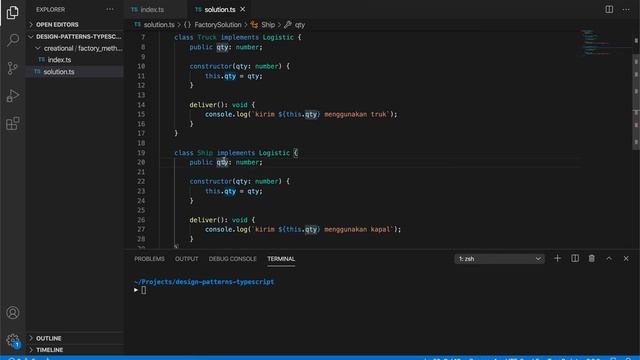This screenshot has height=360, width=640.
Task: Split the editor to the right
Action: [x=609, y=9]
